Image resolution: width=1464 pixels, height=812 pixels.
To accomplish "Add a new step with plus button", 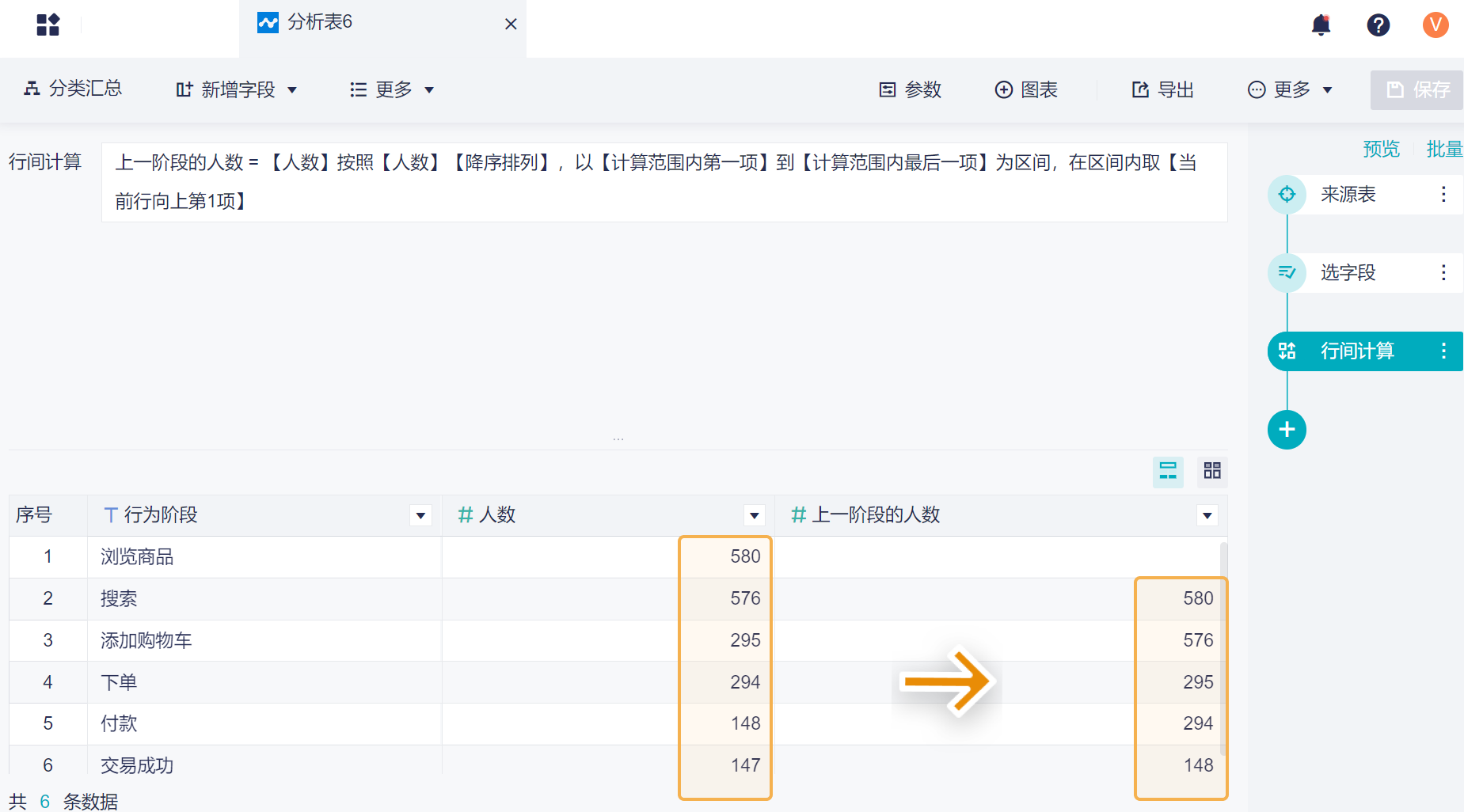I will click(x=1287, y=430).
